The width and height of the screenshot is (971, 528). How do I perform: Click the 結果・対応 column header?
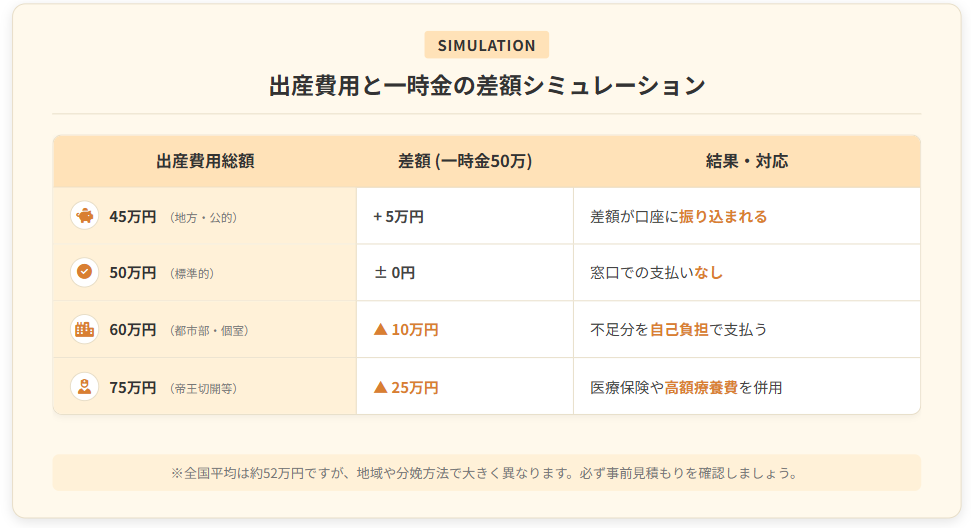(x=747, y=161)
